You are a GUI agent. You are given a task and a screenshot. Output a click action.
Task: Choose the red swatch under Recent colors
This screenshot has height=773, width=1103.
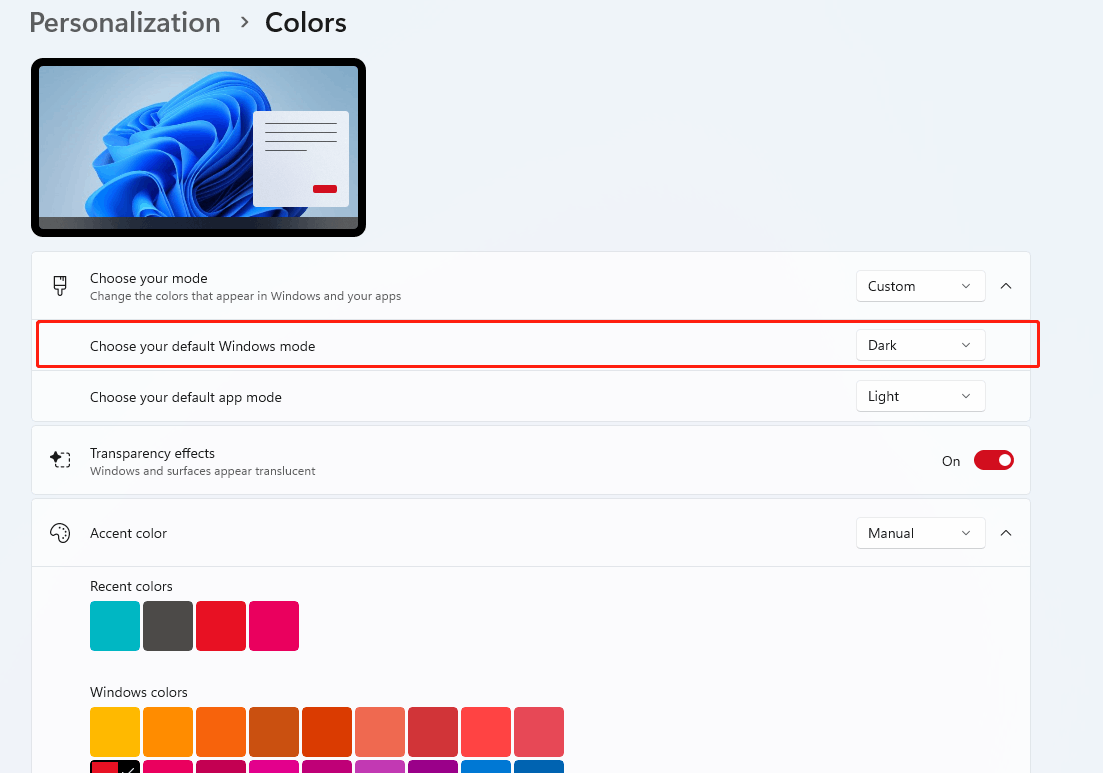(220, 625)
